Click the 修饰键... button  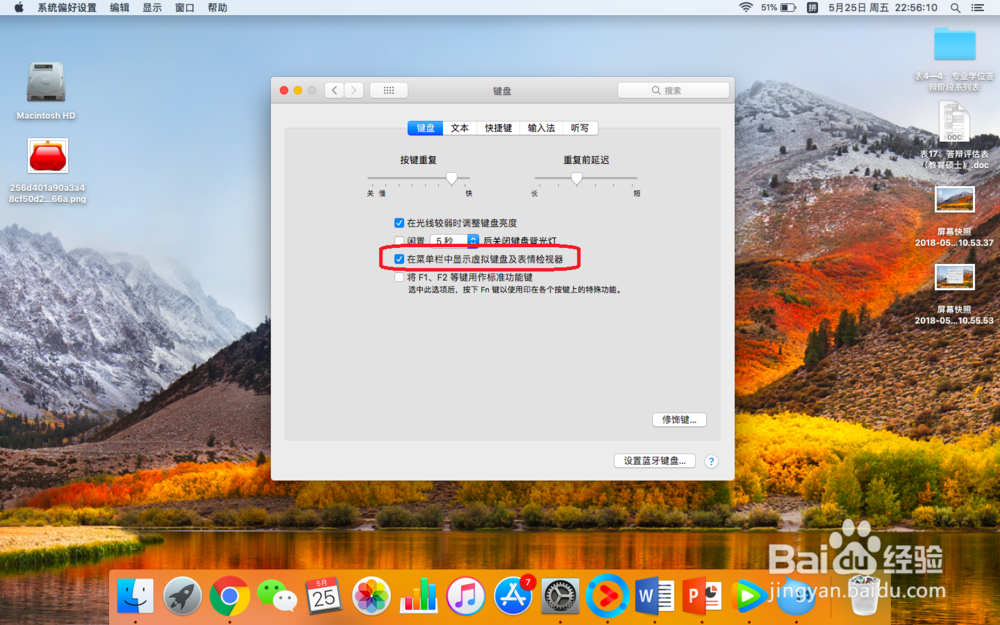pos(679,420)
